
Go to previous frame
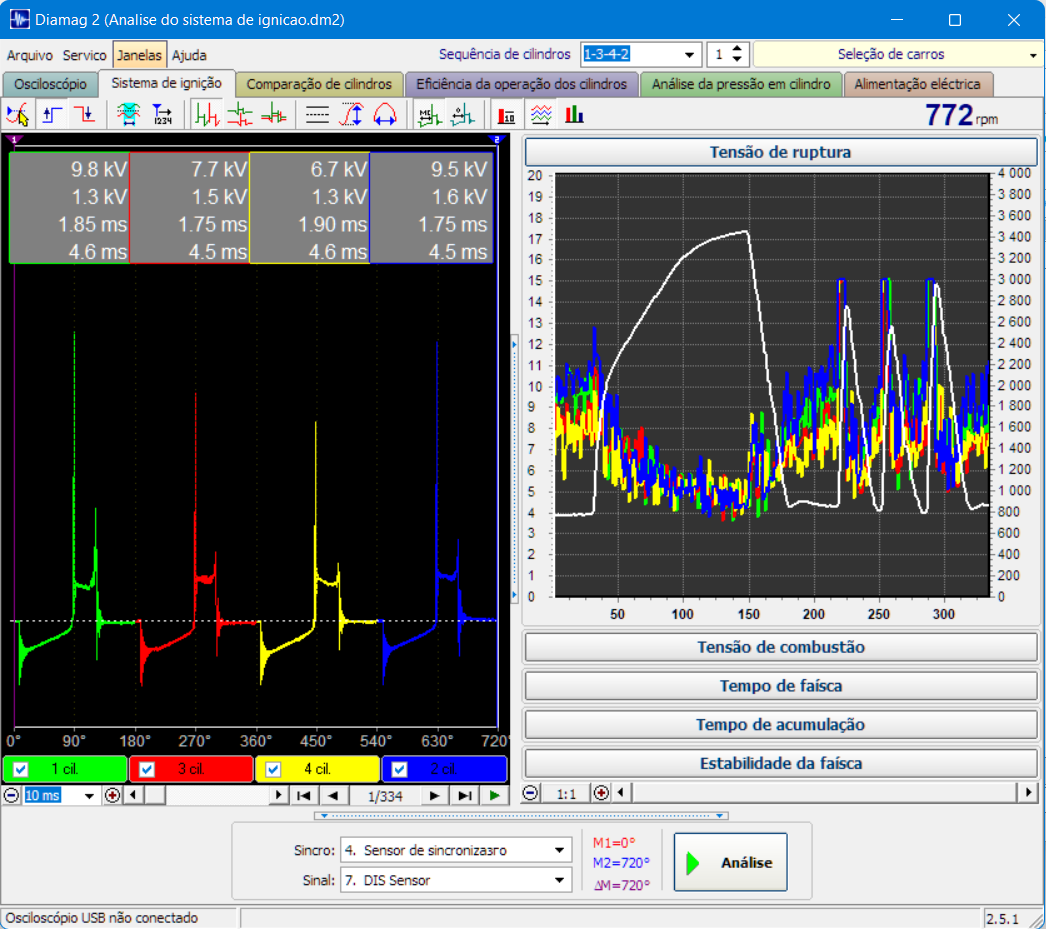(334, 795)
